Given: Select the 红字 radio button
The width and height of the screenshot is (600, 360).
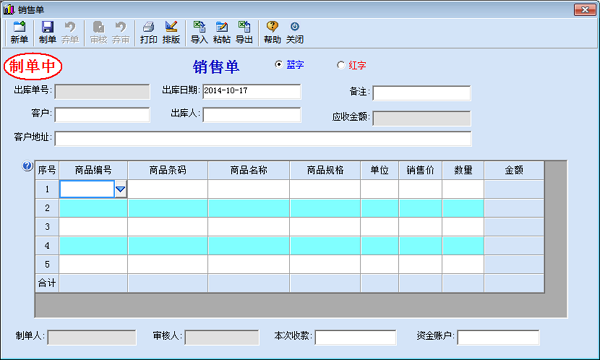Looking at the screenshot, I should (341, 65).
